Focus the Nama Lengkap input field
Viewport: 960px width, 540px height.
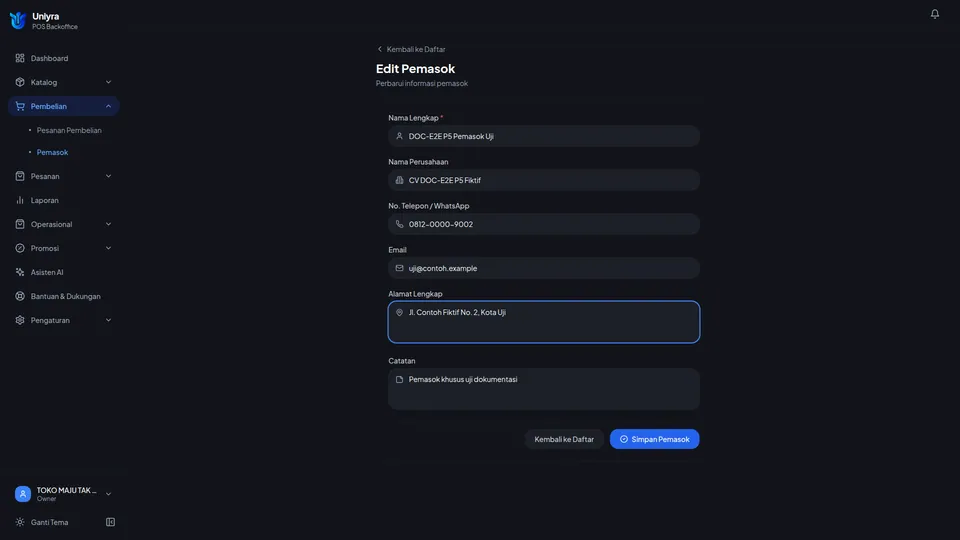[544, 136]
